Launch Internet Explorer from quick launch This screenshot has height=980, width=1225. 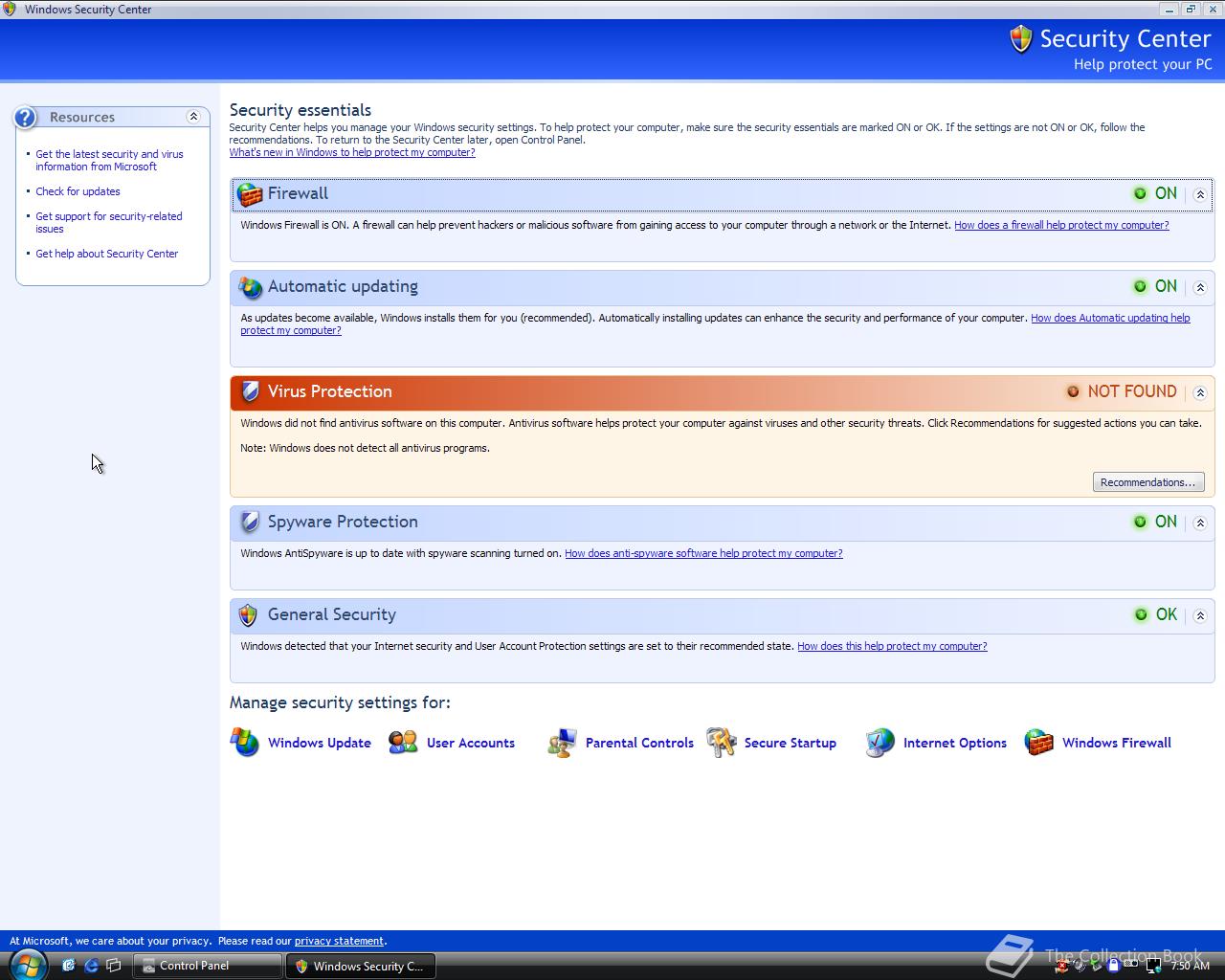[91, 966]
